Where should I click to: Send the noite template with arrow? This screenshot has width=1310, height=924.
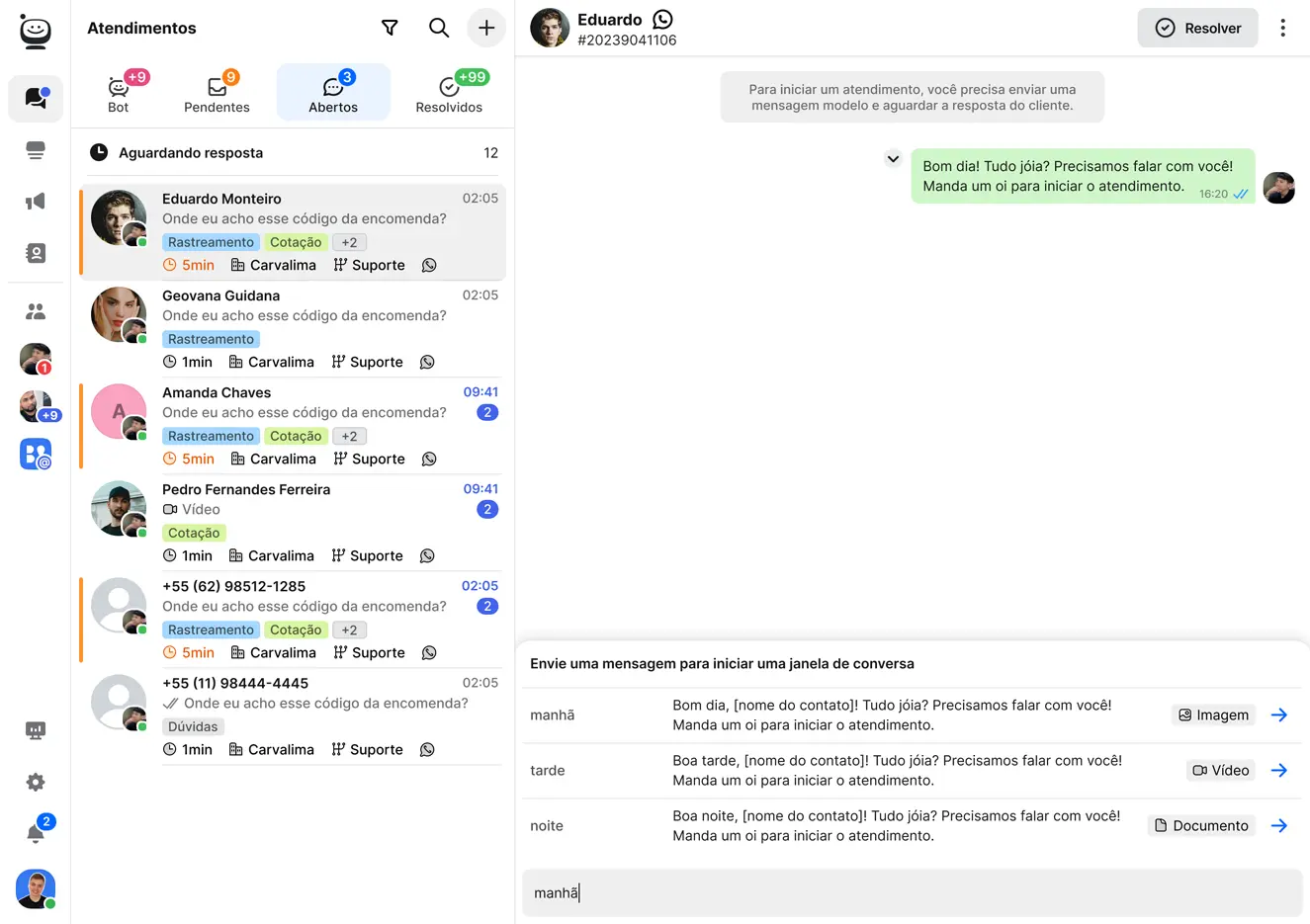1278,825
